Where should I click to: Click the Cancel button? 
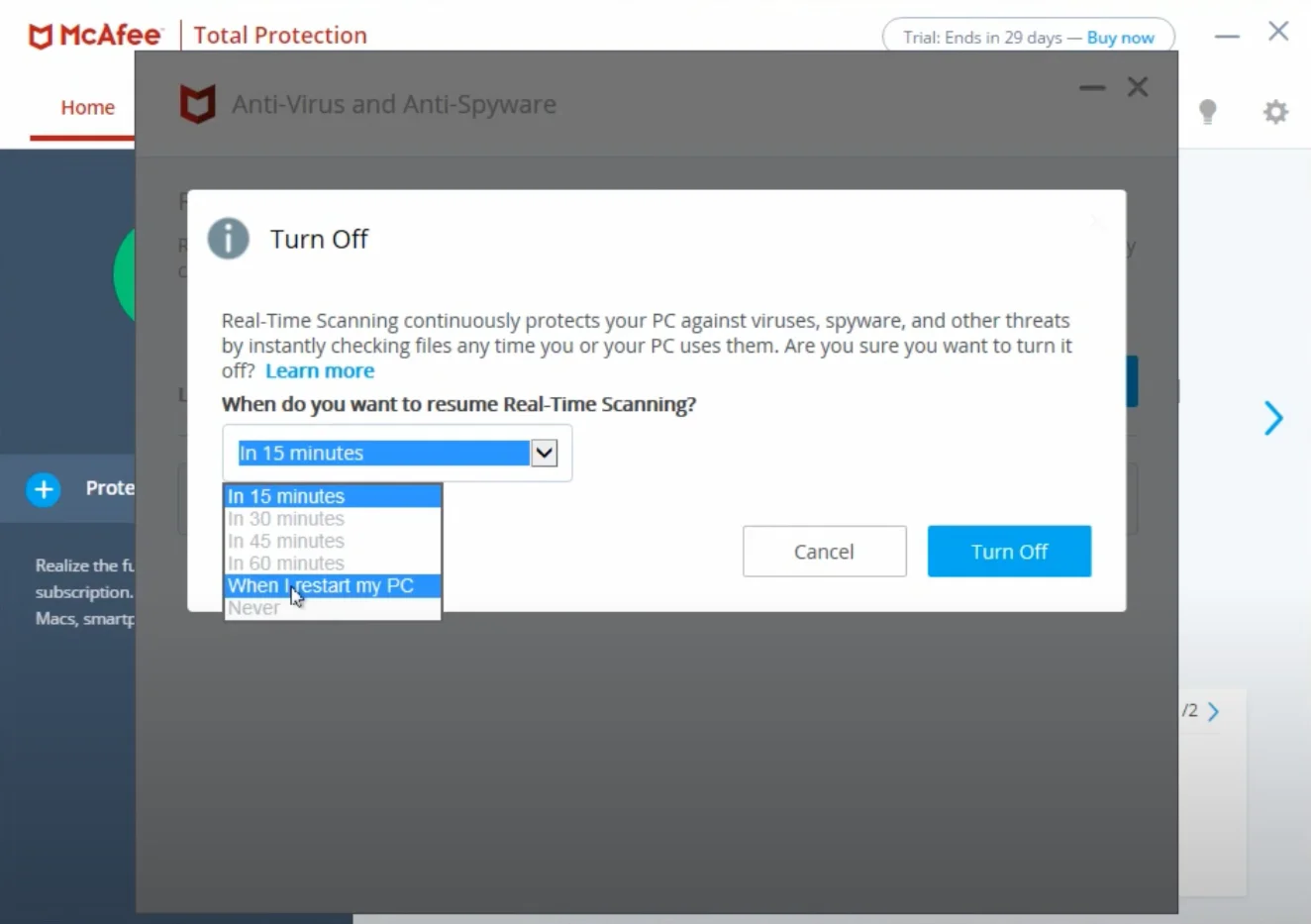pyautogui.click(x=824, y=552)
